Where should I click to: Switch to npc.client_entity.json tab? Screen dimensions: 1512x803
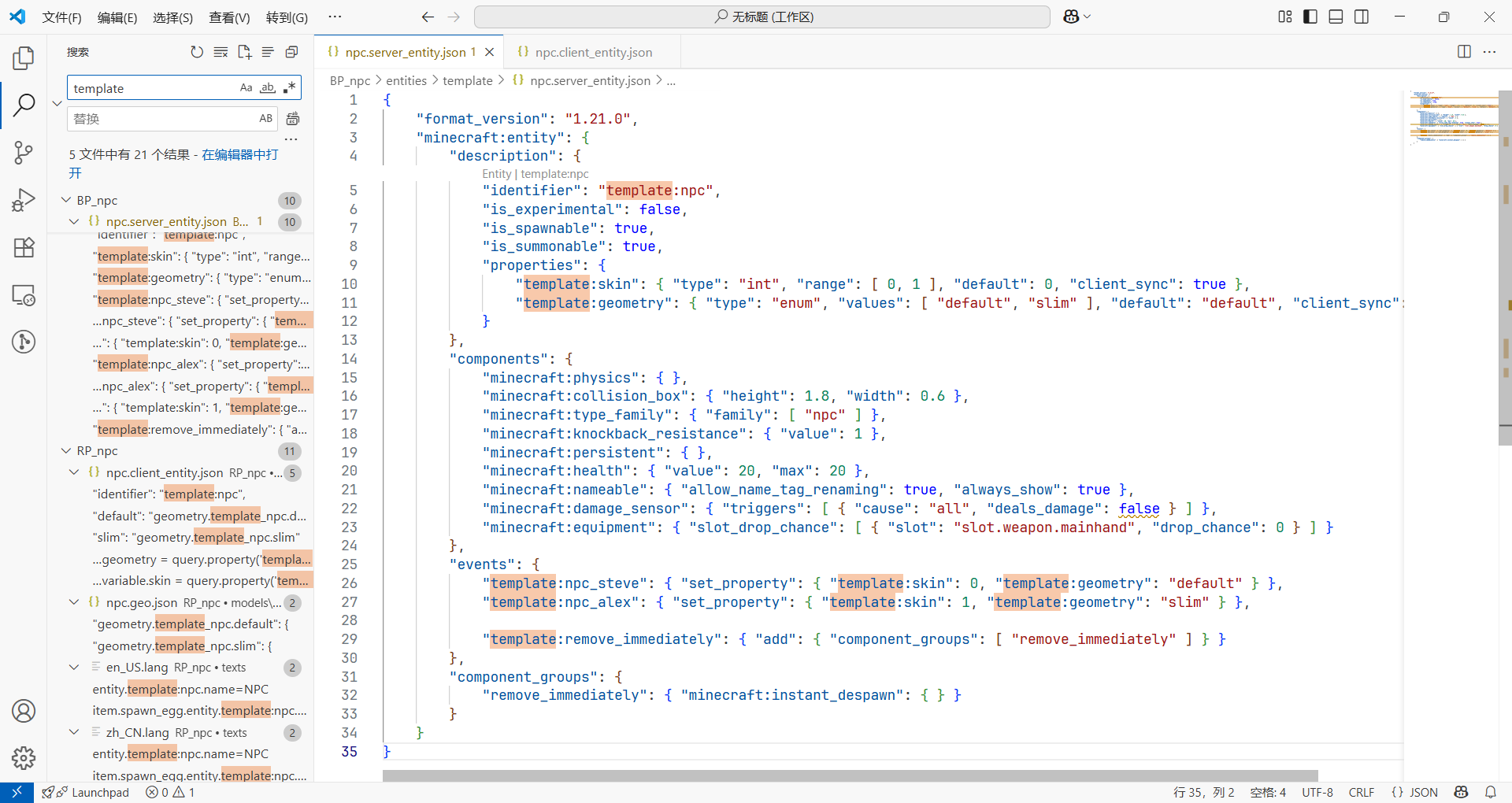pyautogui.click(x=592, y=52)
